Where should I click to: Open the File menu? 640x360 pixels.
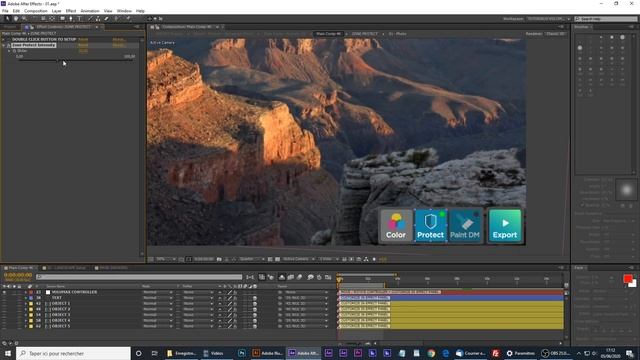point(5,11)
